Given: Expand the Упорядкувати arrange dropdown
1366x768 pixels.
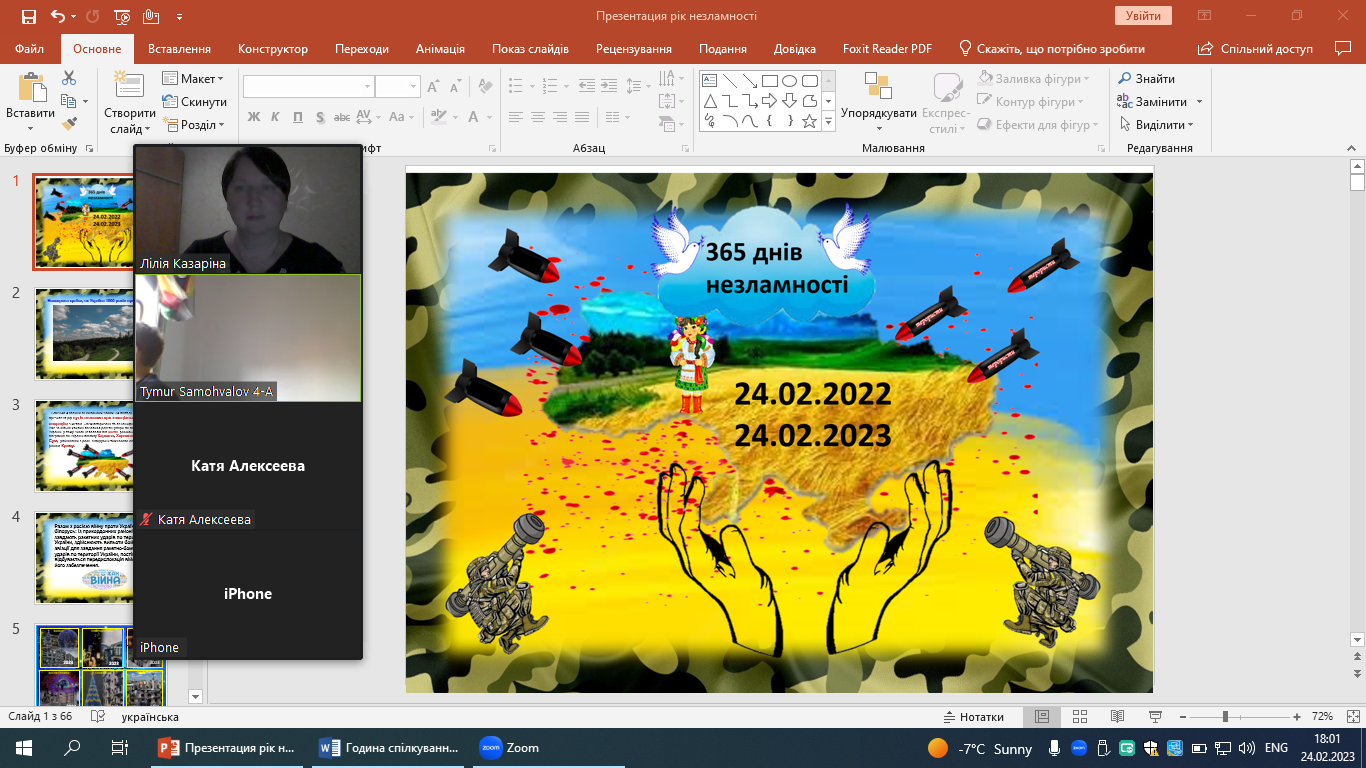Looking at the screenshot, I should coord(878,113).
